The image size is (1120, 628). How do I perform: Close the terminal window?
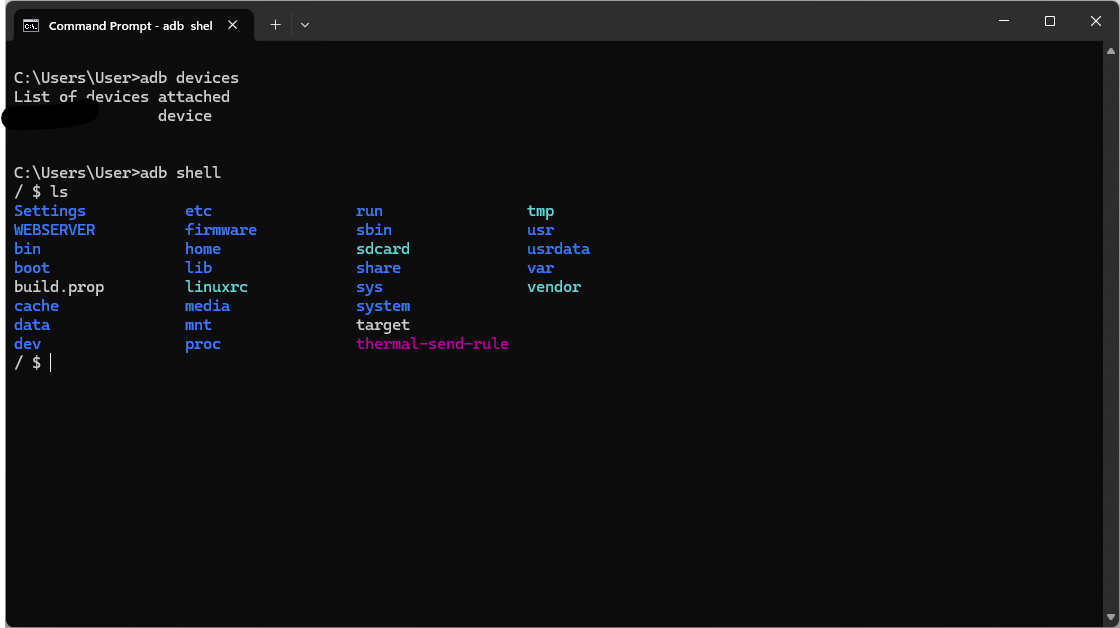[1096, 21]
